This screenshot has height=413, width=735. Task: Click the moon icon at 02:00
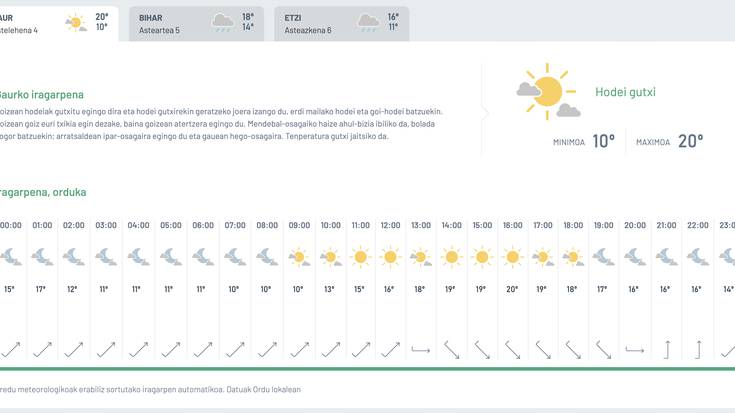pyautogui.click(x=74, y=257)
